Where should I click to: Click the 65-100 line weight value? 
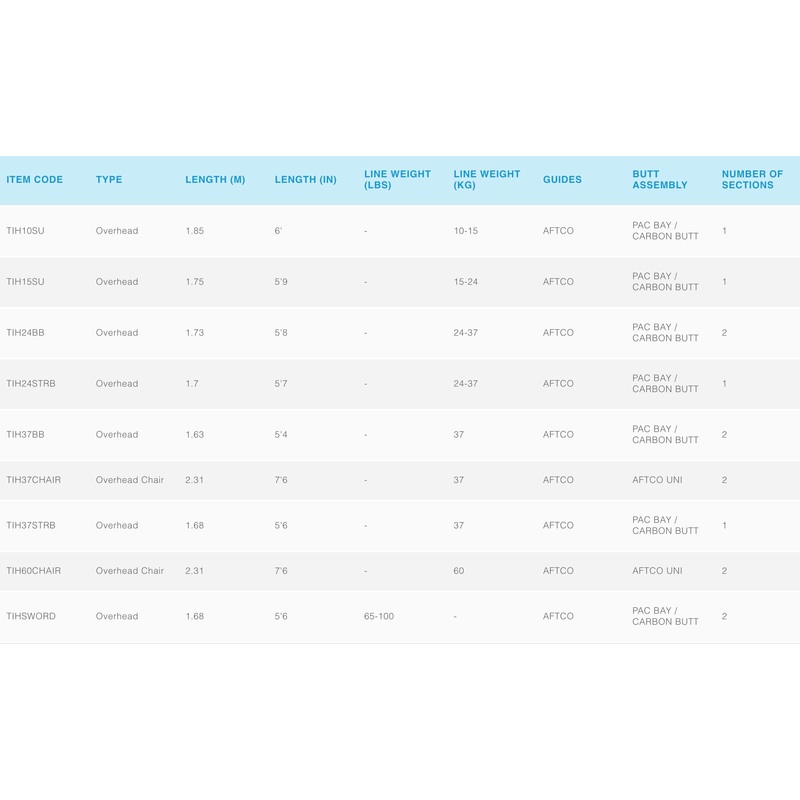pos(379,617)
